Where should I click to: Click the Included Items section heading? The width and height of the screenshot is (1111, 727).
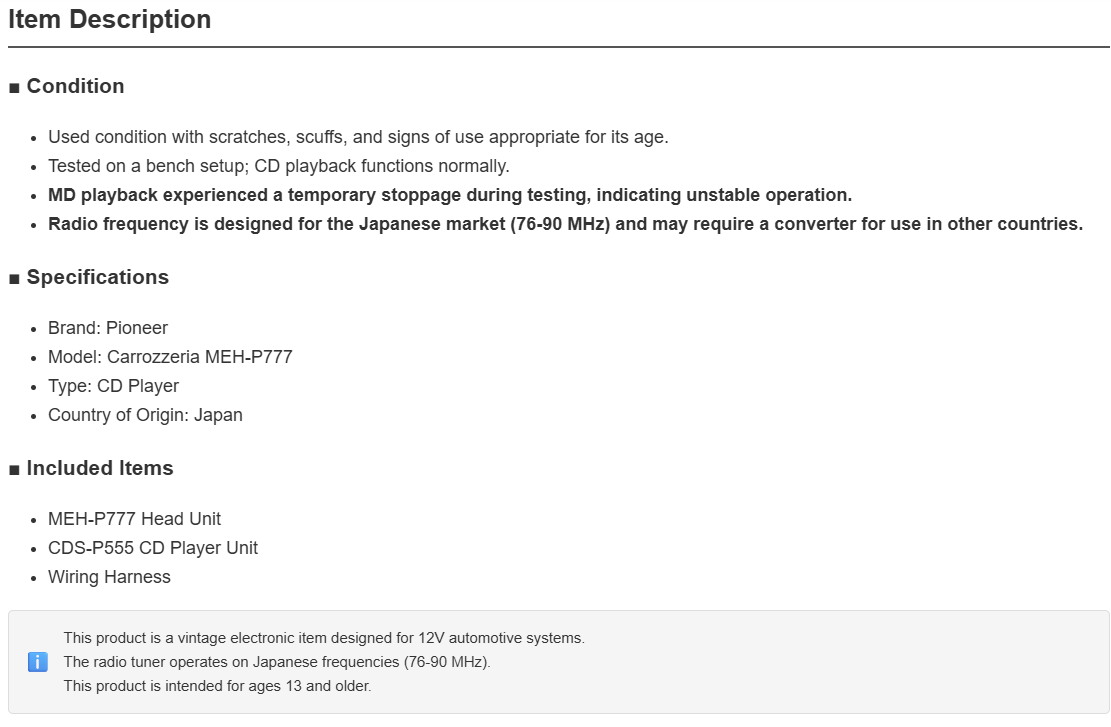(100, 468)
